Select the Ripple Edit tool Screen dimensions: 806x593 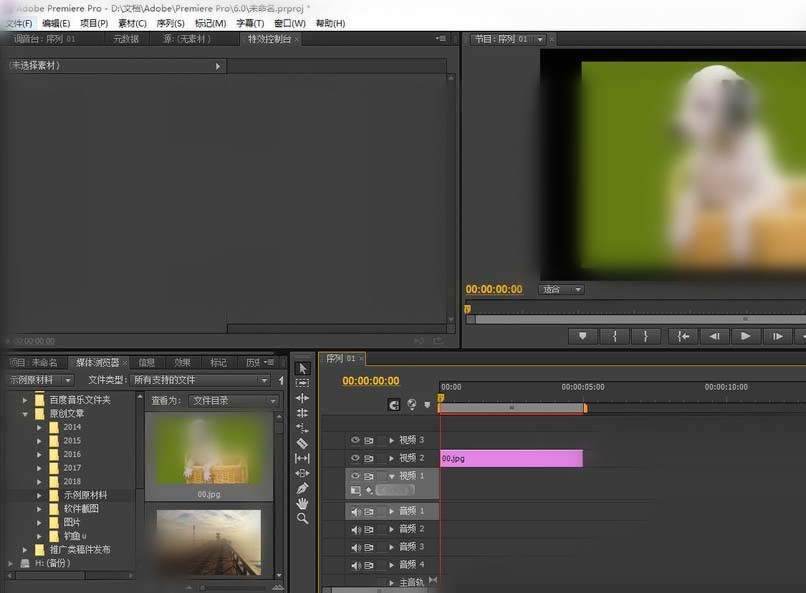click(x=302, y=398)
